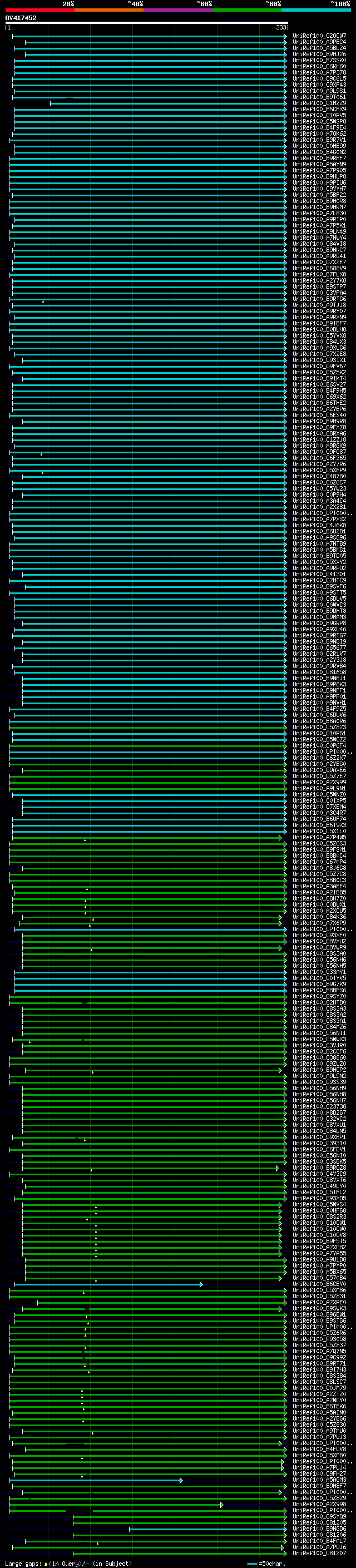Select the AV417452 query title
Image resolution: width=356 pixels, height=1568 pixels.
pos(21,18)
